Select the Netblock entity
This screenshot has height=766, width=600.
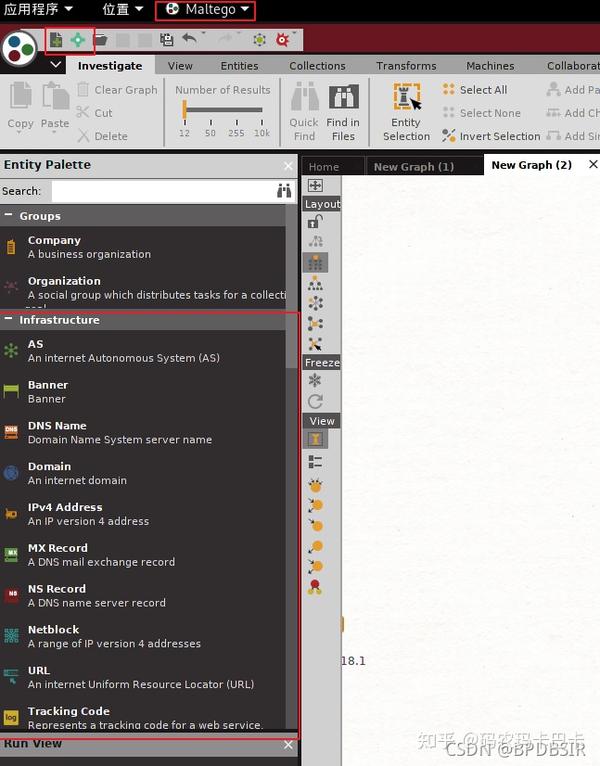pos(143,637)
